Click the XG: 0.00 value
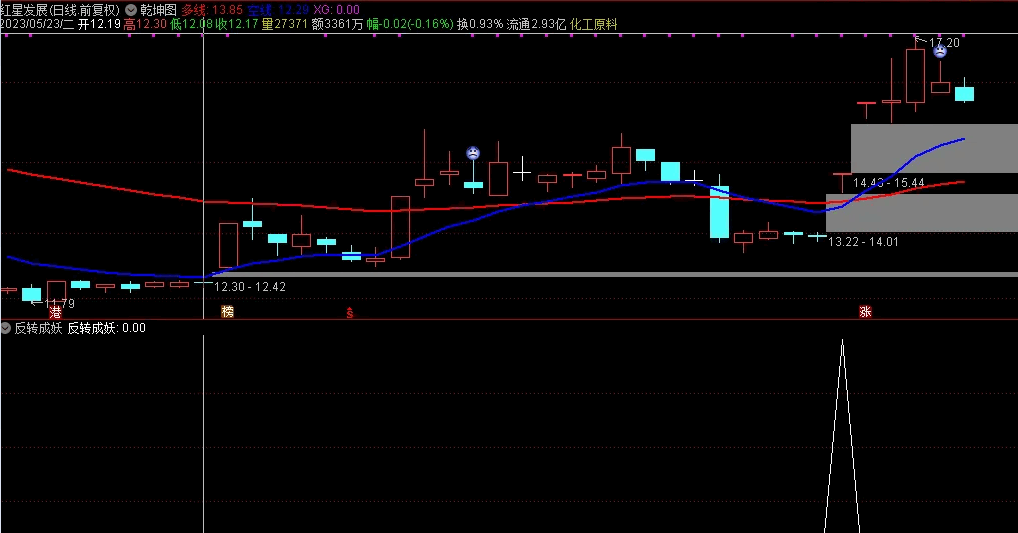The image size is (1018, 533). pyautogui.click(x=336, y=10)
